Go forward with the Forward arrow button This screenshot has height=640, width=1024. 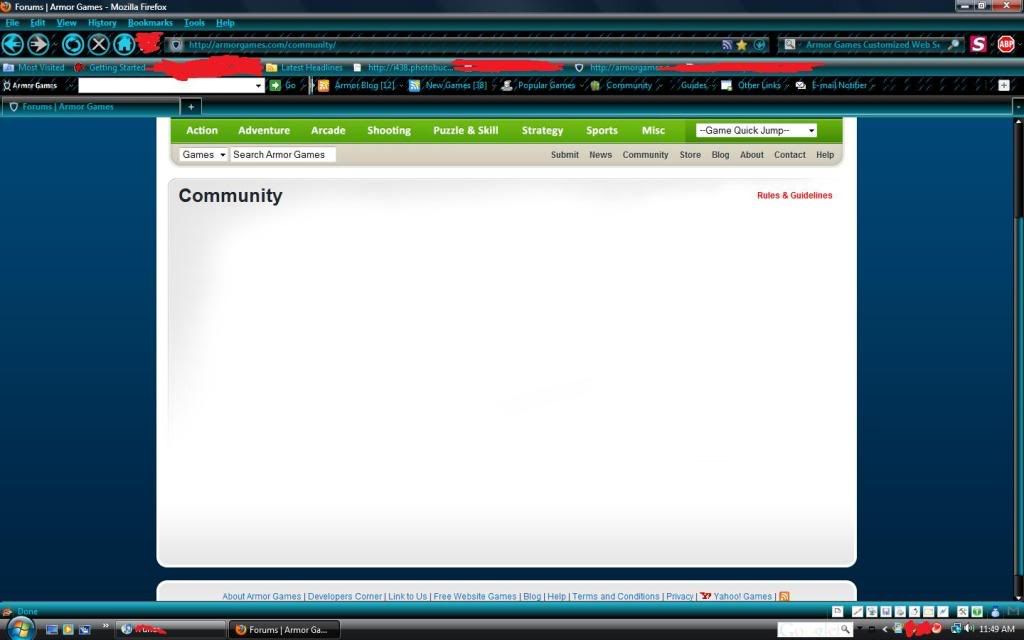tap(39, 44)
